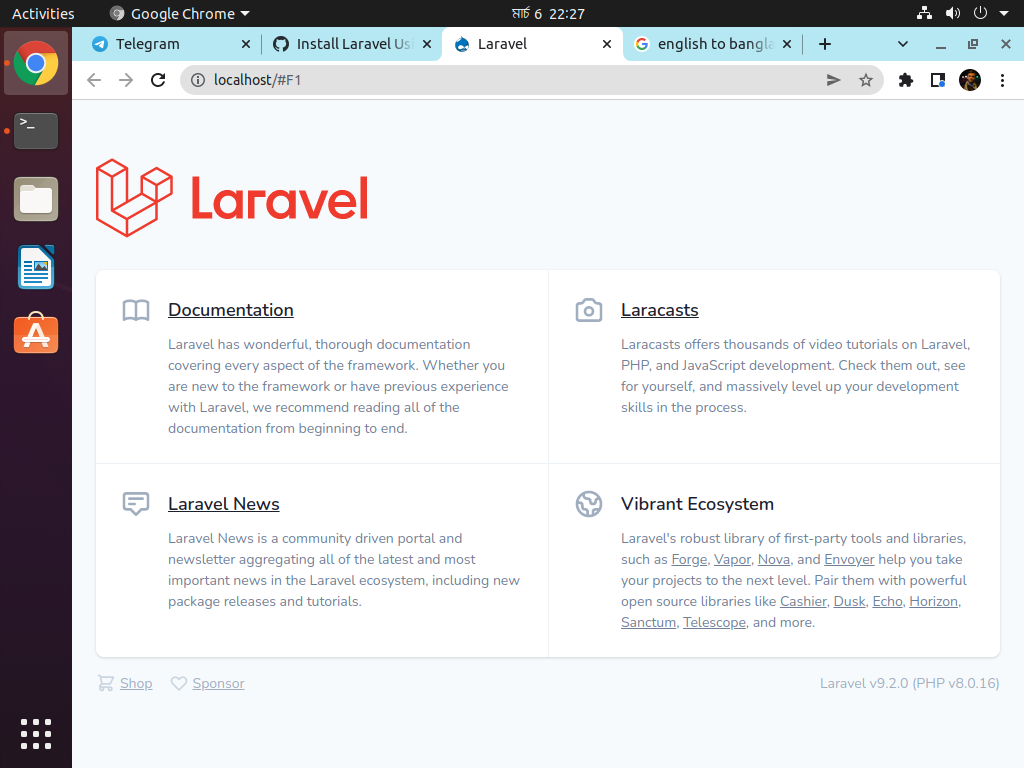The width and height of the screenshot is (1024, 768).
Task: Open the Sponsor link
Action: (x=218, y=683)
